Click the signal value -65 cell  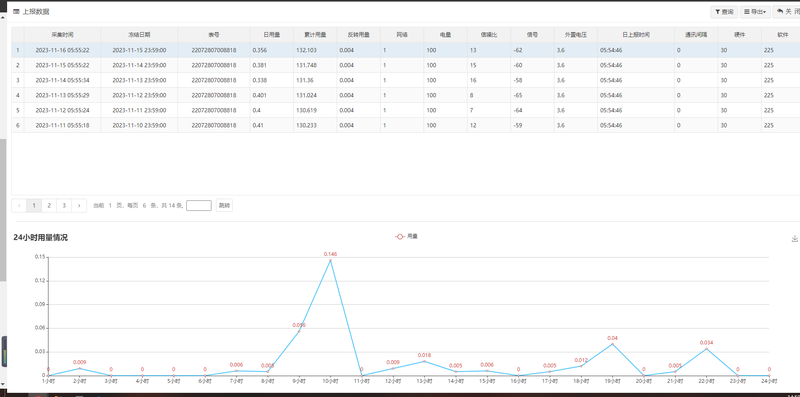pos(532,95)
